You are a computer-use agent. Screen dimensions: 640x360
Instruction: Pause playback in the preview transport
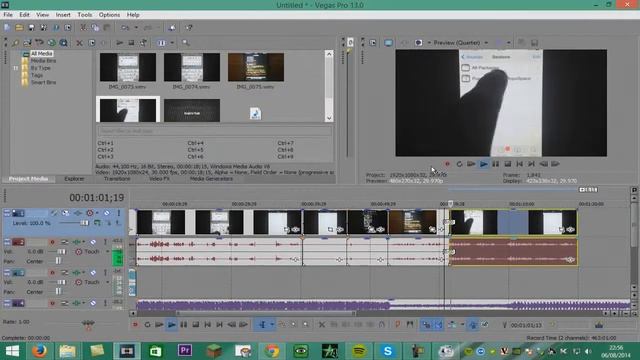(x=496, y=164)
